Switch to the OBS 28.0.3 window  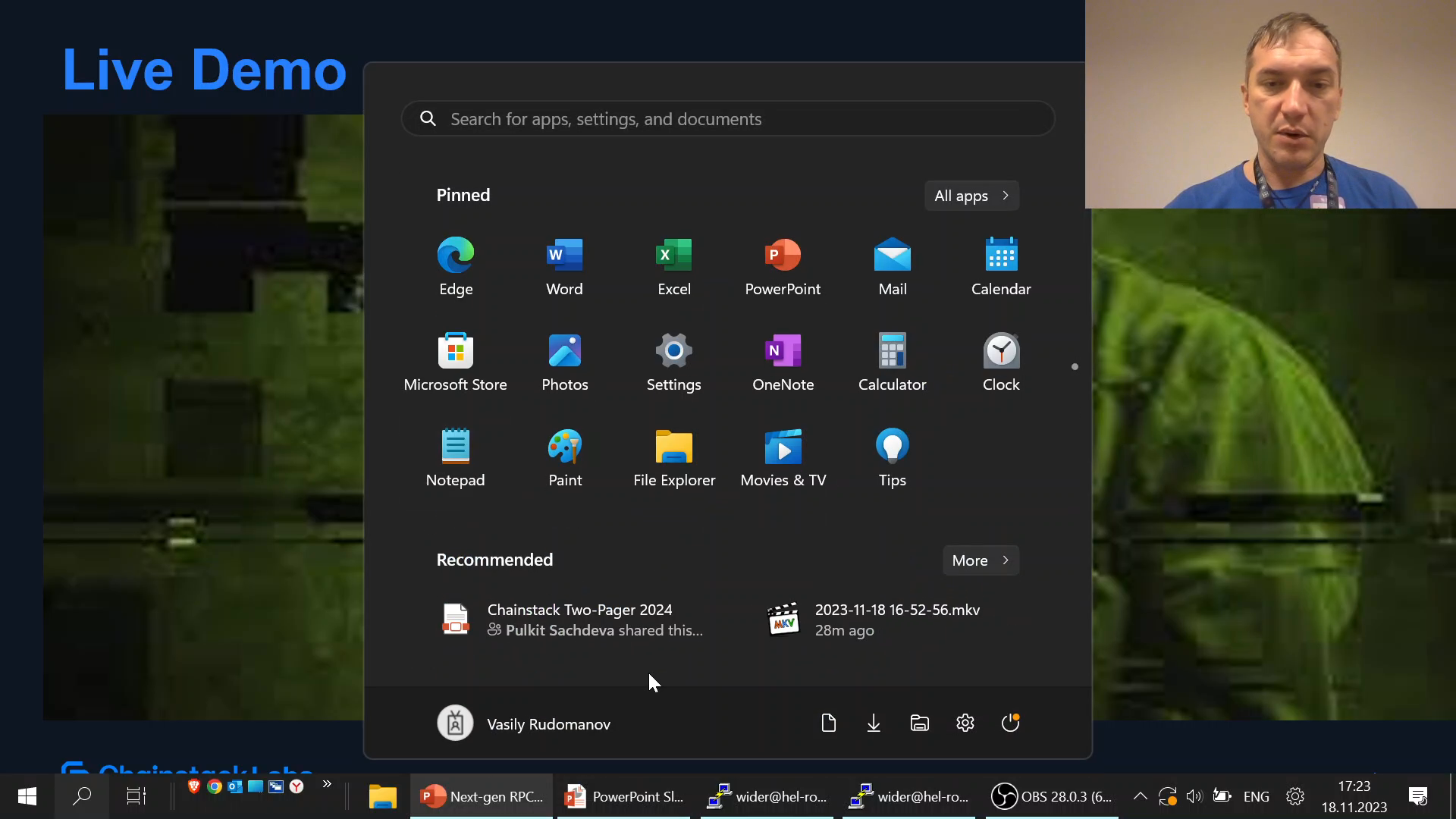(x=1052, y=796)
